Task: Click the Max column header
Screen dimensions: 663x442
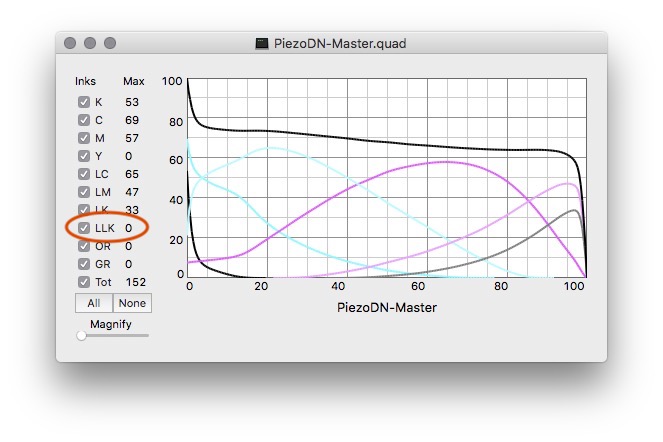Action: pos(134,81)
